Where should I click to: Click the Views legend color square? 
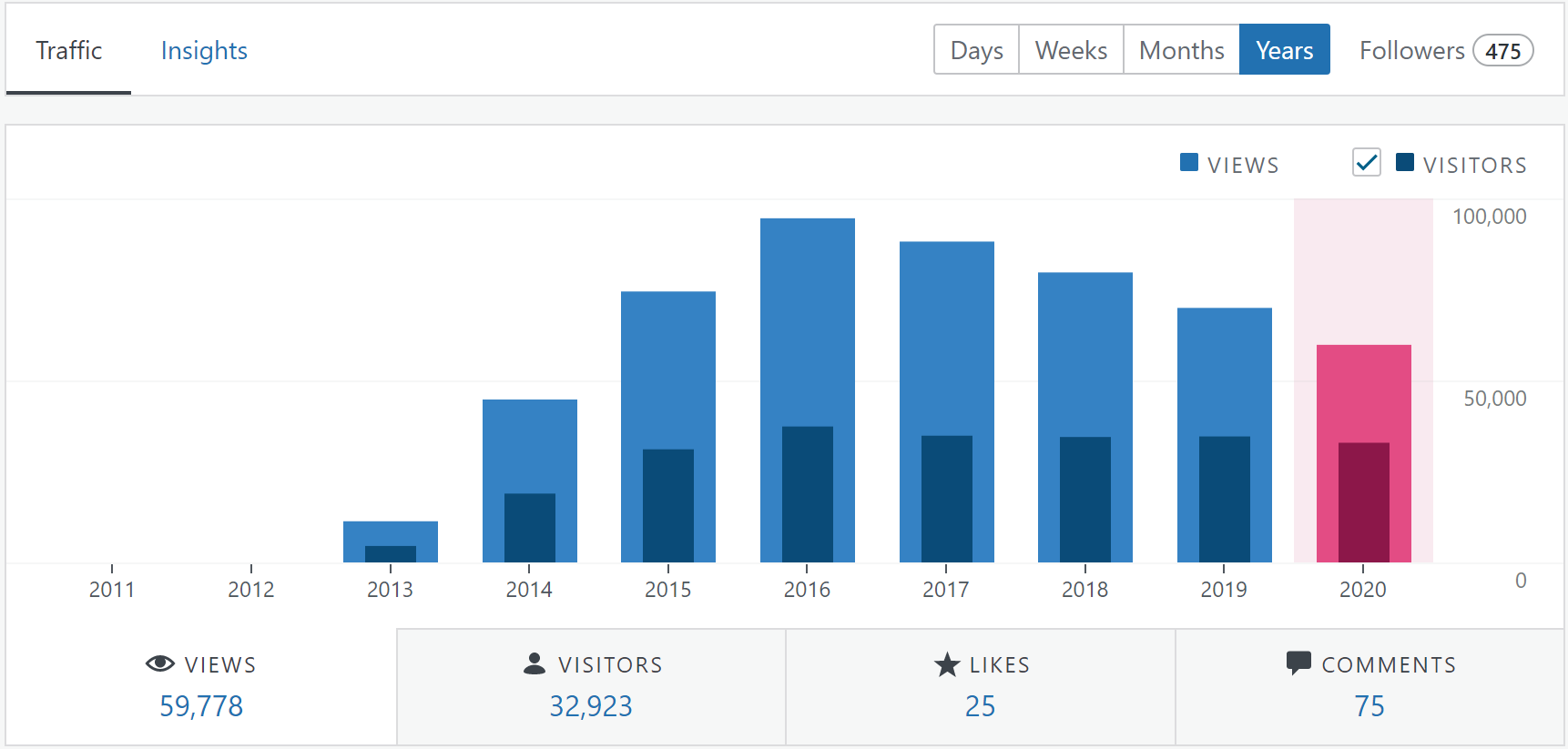point(1188,163)
